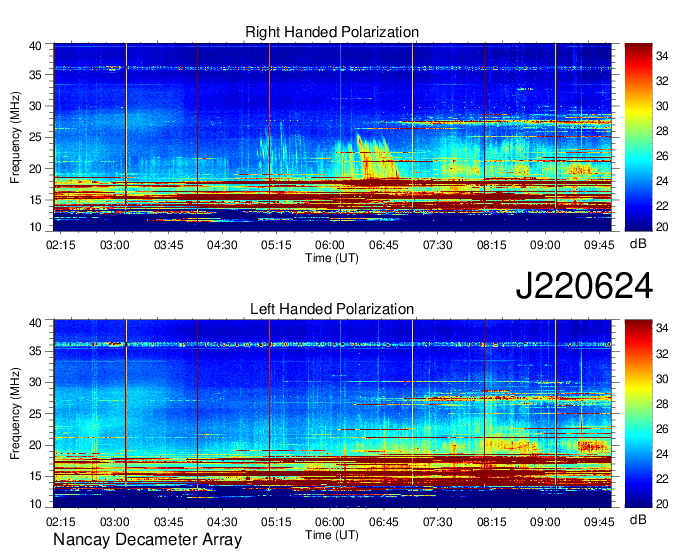Click the 20 dB value on the upper color bar
This screenshot has width=680, height=552.
pos(662,227)
